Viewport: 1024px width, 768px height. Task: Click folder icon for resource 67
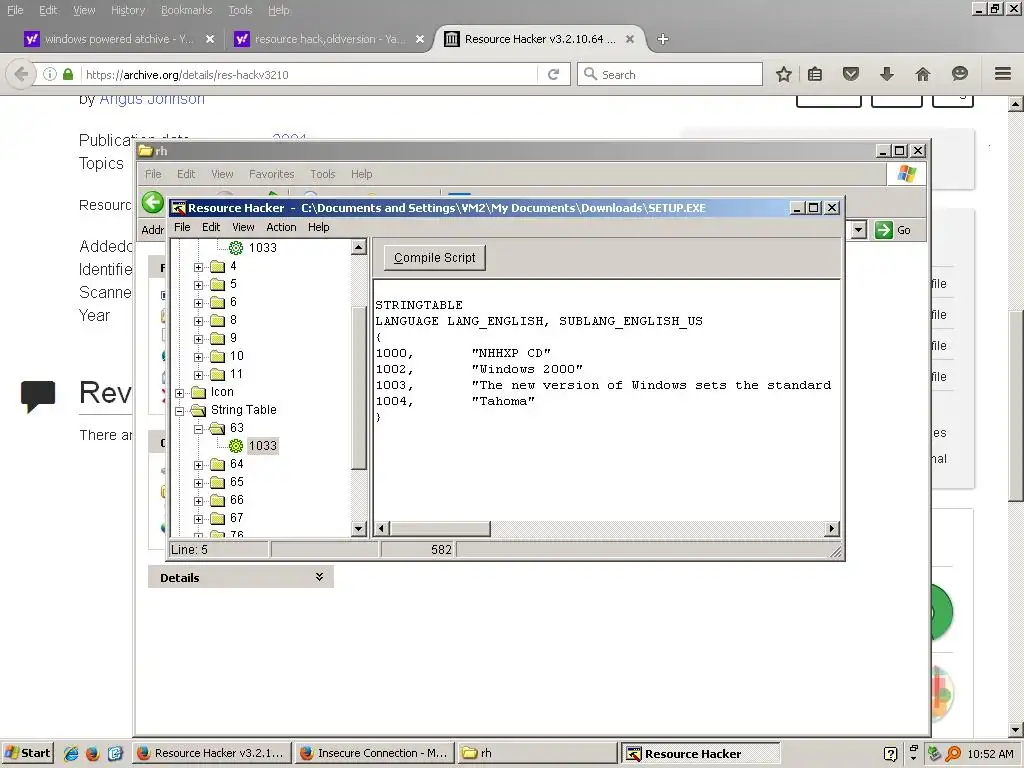217,519
